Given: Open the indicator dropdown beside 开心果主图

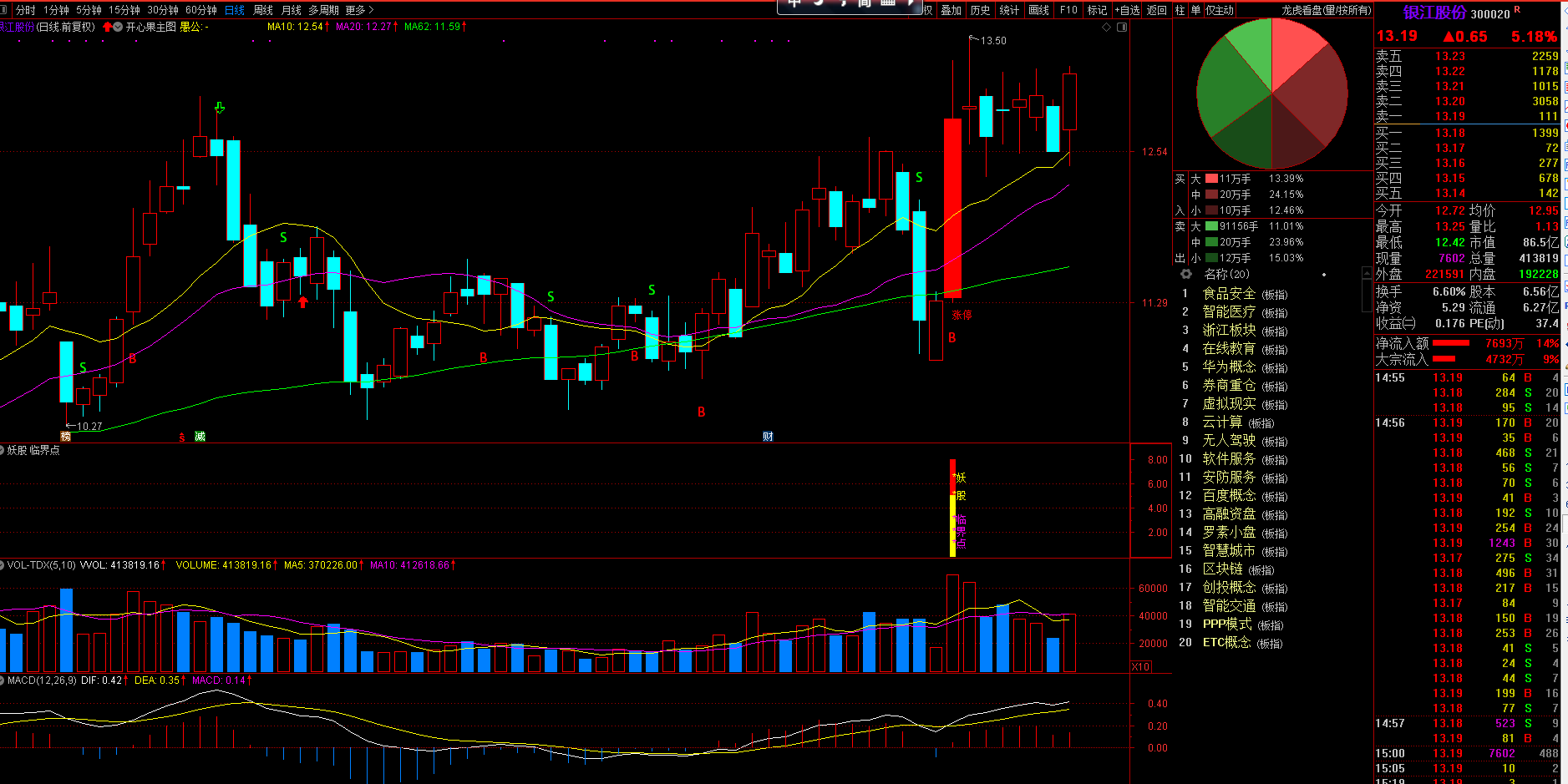Looking at the screenshot, I should 119,27.
